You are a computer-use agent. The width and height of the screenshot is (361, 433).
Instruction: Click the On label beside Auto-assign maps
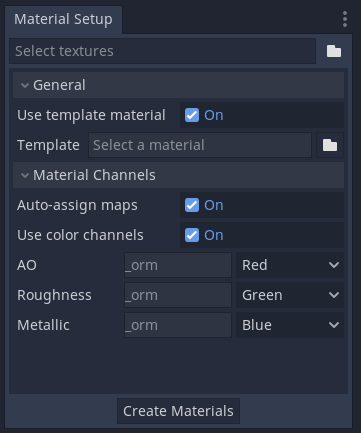214,205
